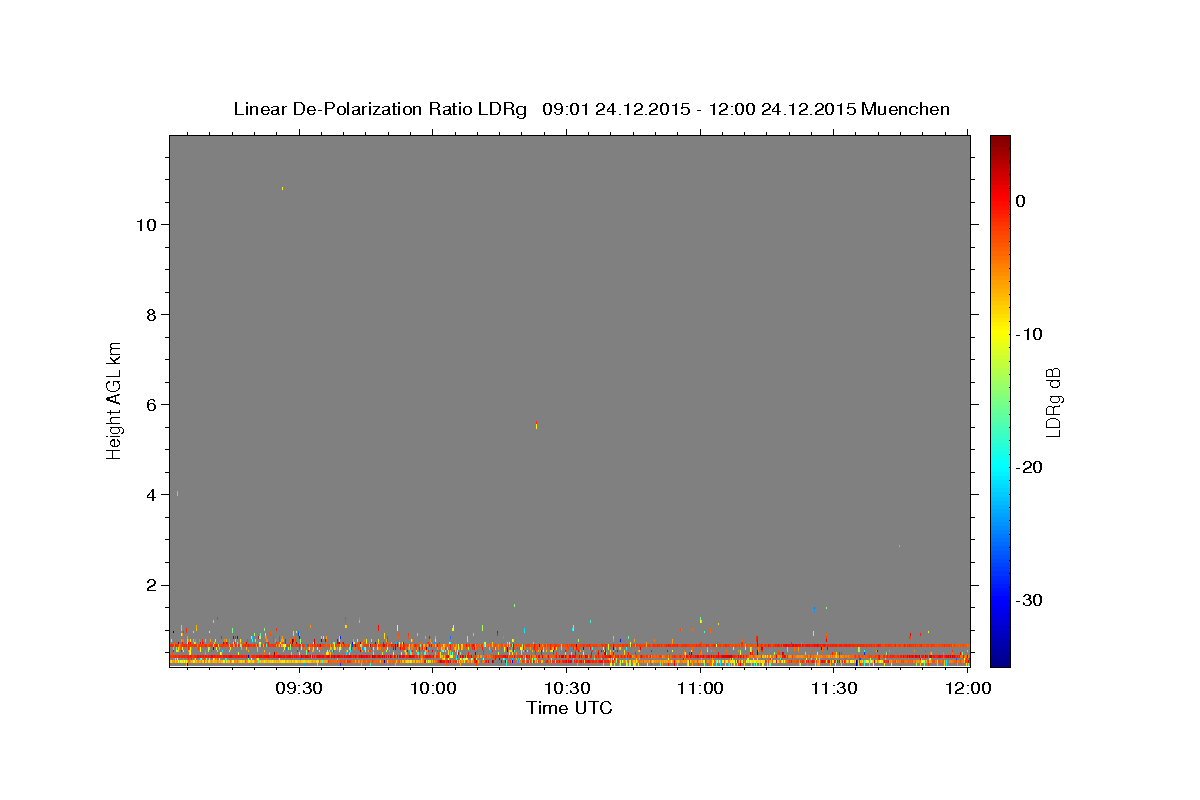Click the 'LDRg dB' colorbar label
The width and height of the screenshot is (1200, 800).
click(1052, 401)
